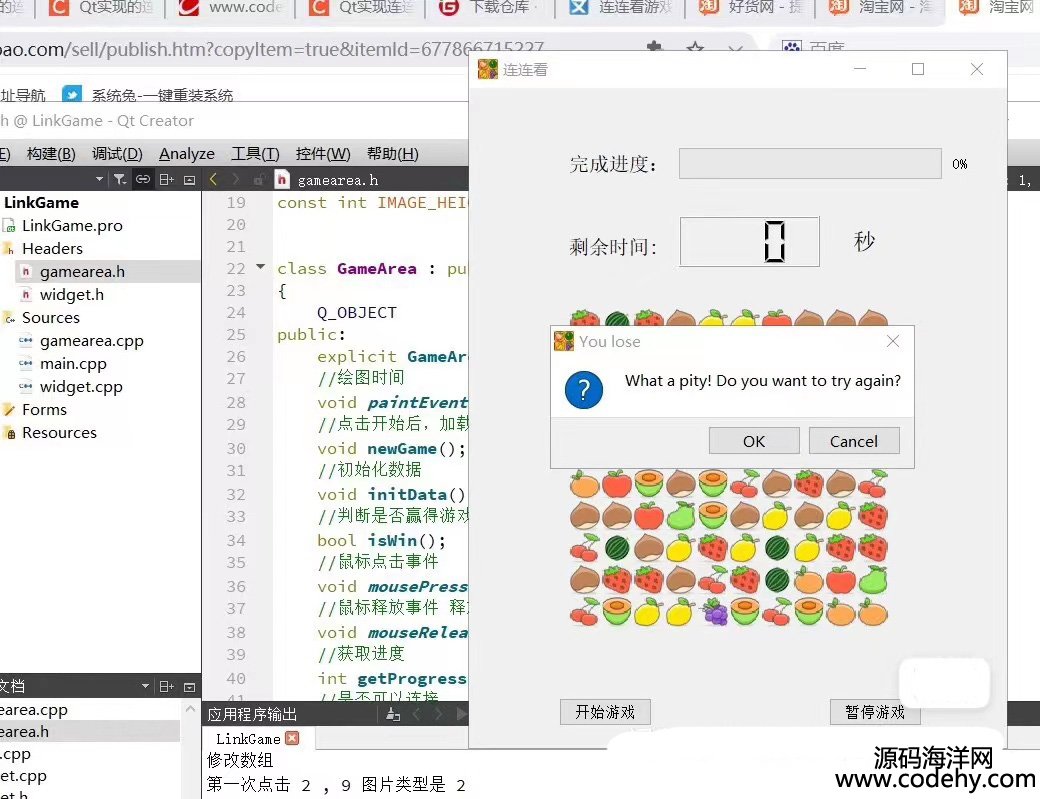
Task: Go forward in editor navigation
Action: [235, 179]
